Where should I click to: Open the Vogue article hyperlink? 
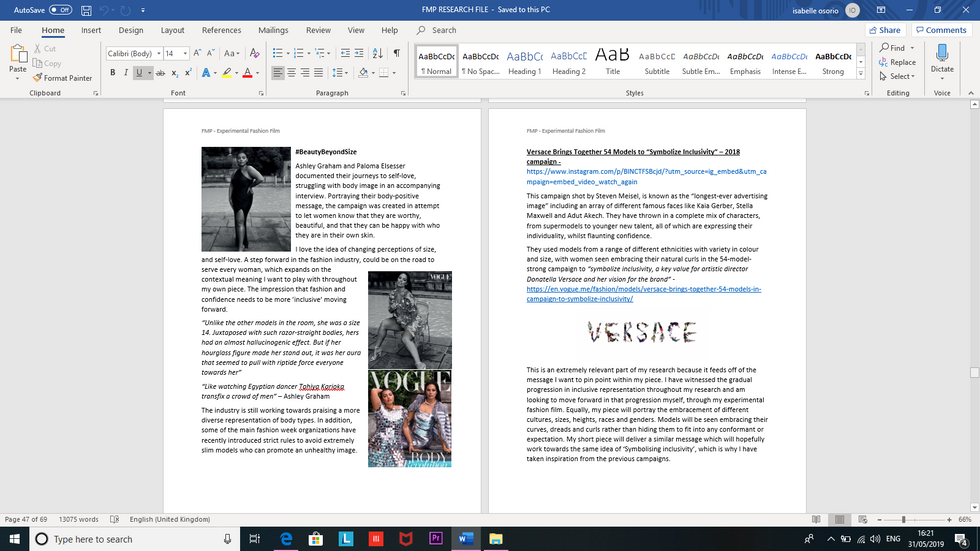coord(643,294)
